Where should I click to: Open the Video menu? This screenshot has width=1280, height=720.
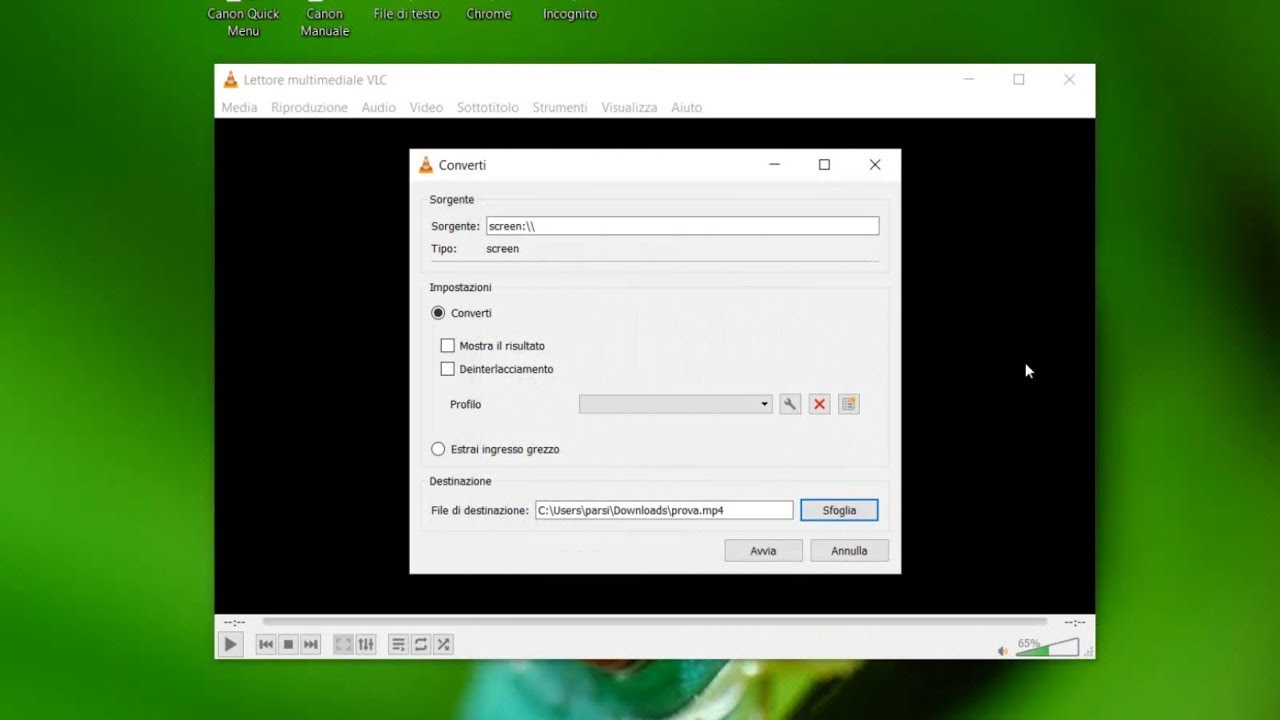tap(426, 107)
